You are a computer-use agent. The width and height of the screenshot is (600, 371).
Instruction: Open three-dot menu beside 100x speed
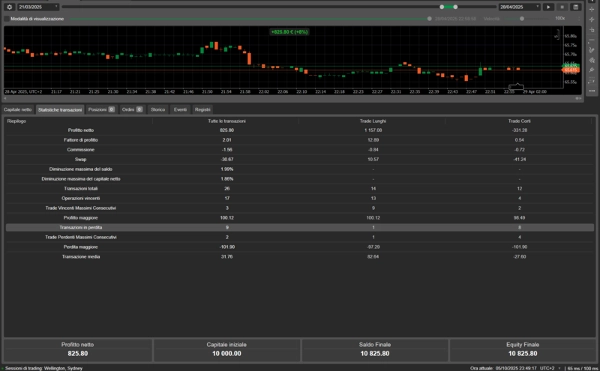tap(579, 18)
